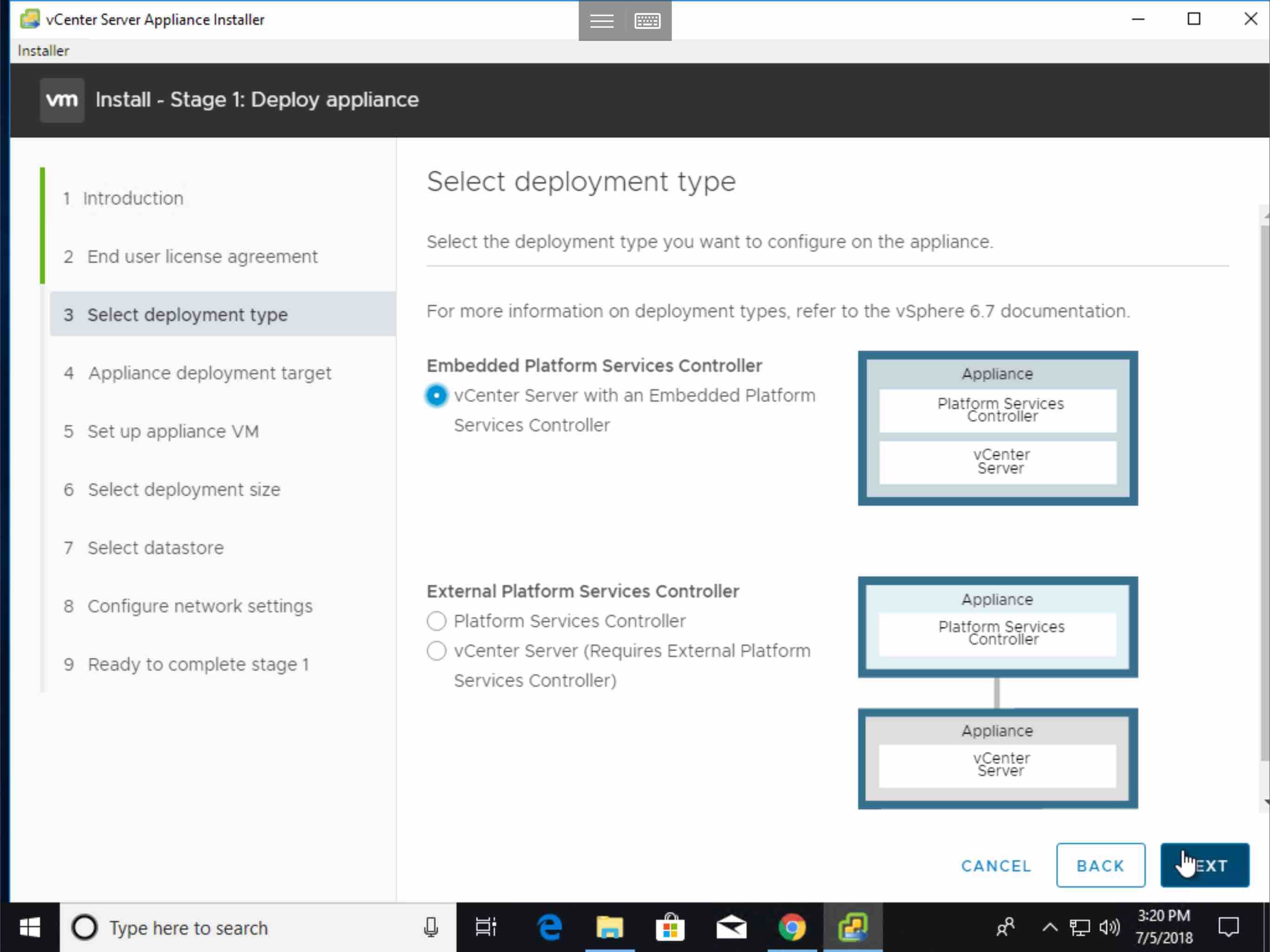
Task: Click the BACK button
Action: pyautogui.click(x=1100, y=865)
